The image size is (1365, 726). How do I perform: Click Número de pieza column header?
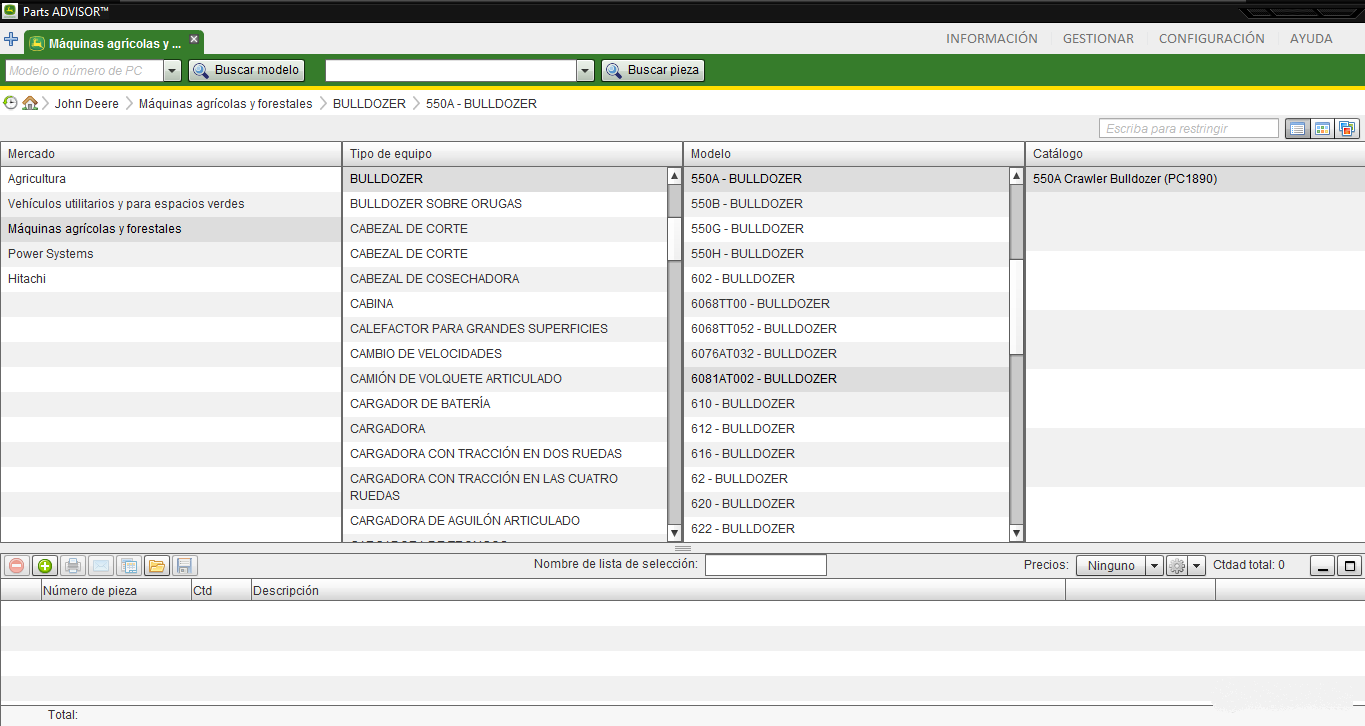tap(116, 590)
